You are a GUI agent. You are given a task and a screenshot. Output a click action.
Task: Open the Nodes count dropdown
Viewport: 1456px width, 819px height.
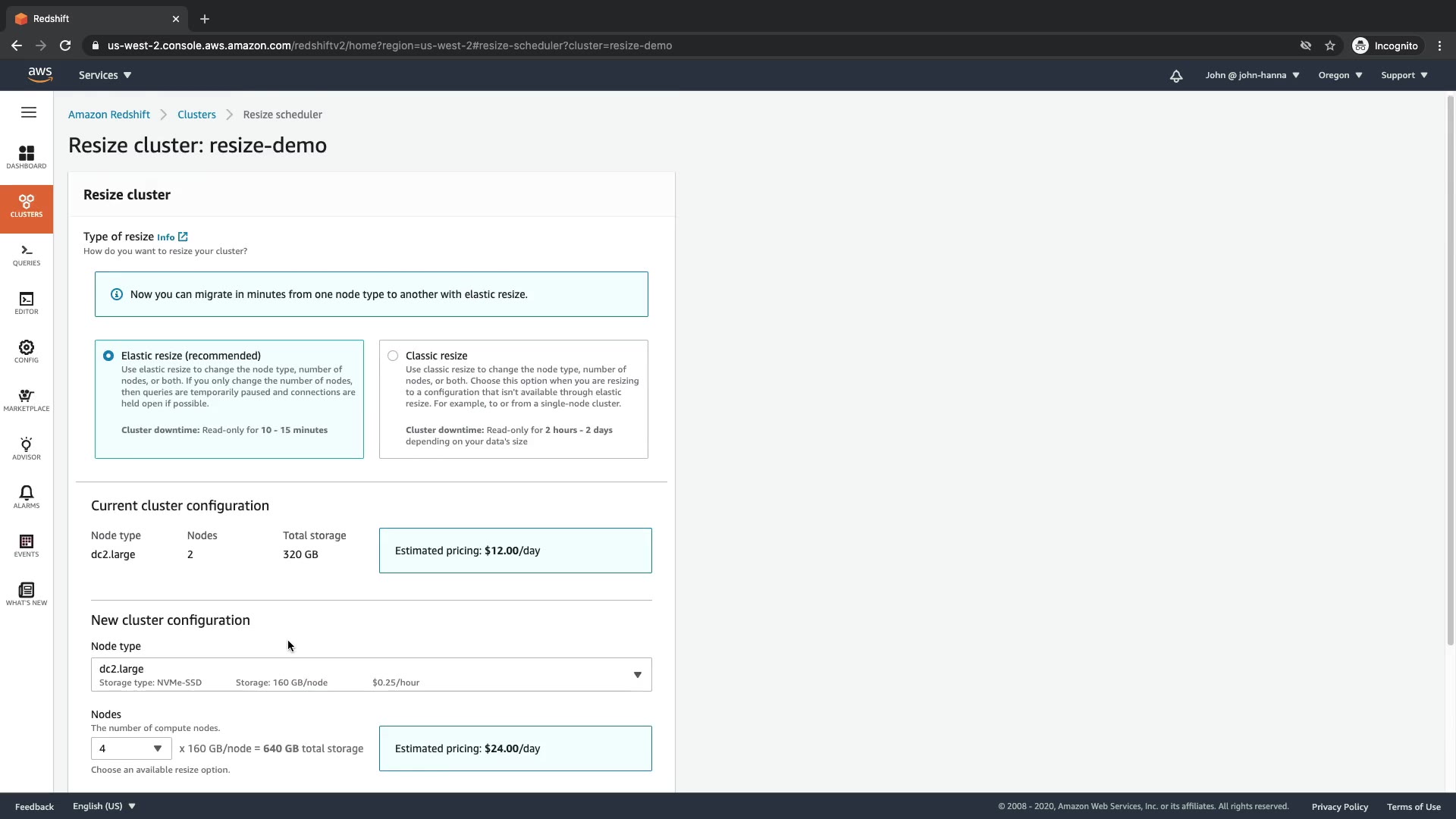[x=131, y=748]
